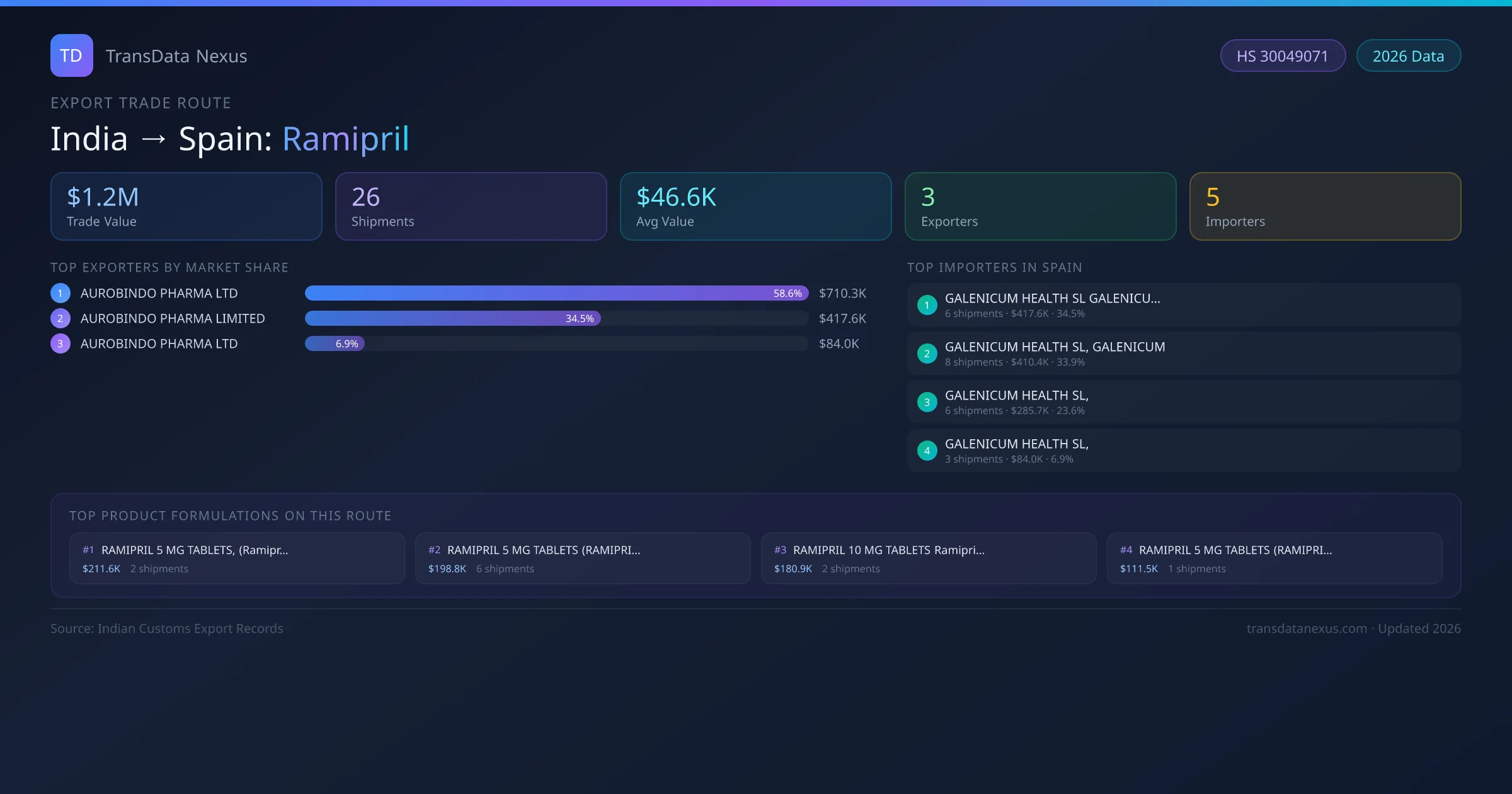This screenshot has height=794, width=1512.
Task: Click exporter rank 3 circle badge
Action: tap(60, 343)
